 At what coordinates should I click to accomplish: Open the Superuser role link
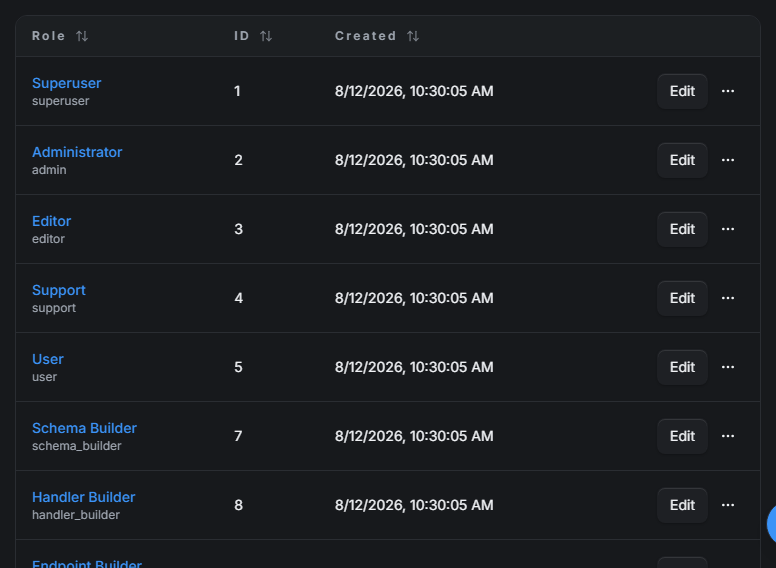click(66, 83)
